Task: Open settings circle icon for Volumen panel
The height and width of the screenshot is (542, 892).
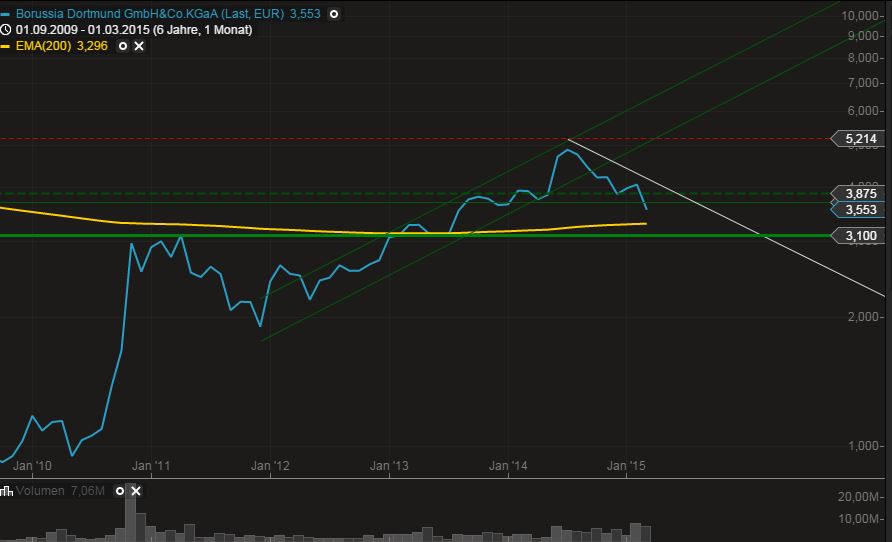Action: pyautogui.click(x=119, y=491)
